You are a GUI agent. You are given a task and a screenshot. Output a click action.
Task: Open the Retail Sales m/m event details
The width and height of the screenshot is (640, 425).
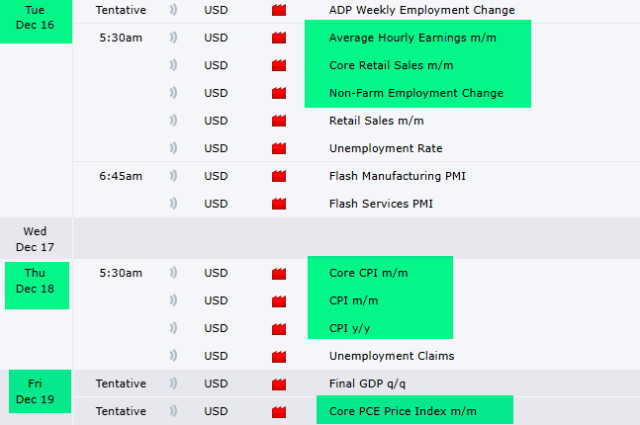[x=376, y=122]
